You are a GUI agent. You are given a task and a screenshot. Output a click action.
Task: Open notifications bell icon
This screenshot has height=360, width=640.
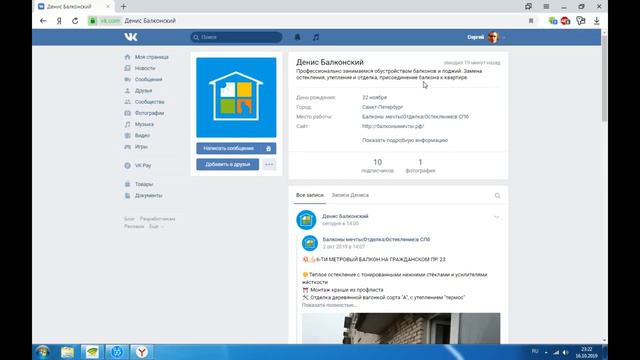coord(297,37)
